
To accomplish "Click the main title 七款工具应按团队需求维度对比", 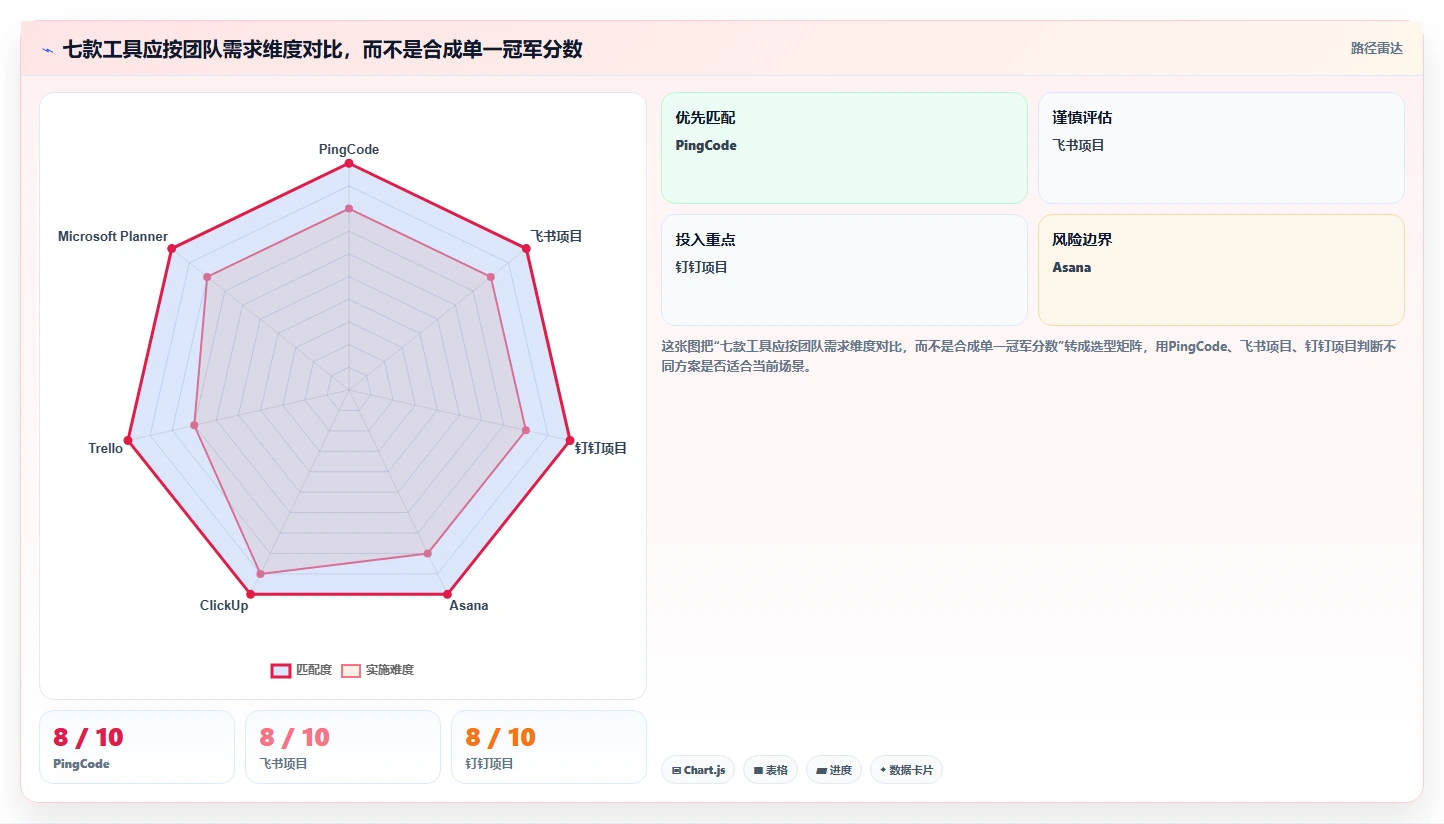I will point(322,49).
